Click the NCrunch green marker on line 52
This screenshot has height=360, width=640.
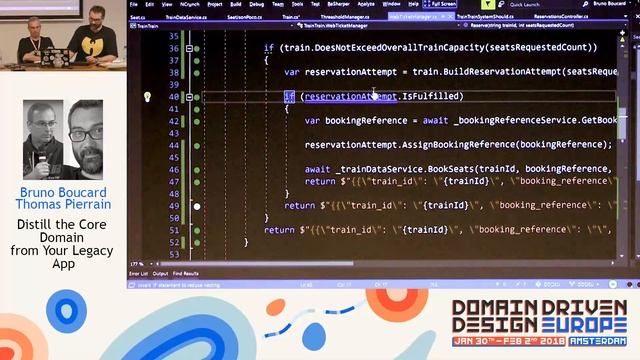click(197, 243)
